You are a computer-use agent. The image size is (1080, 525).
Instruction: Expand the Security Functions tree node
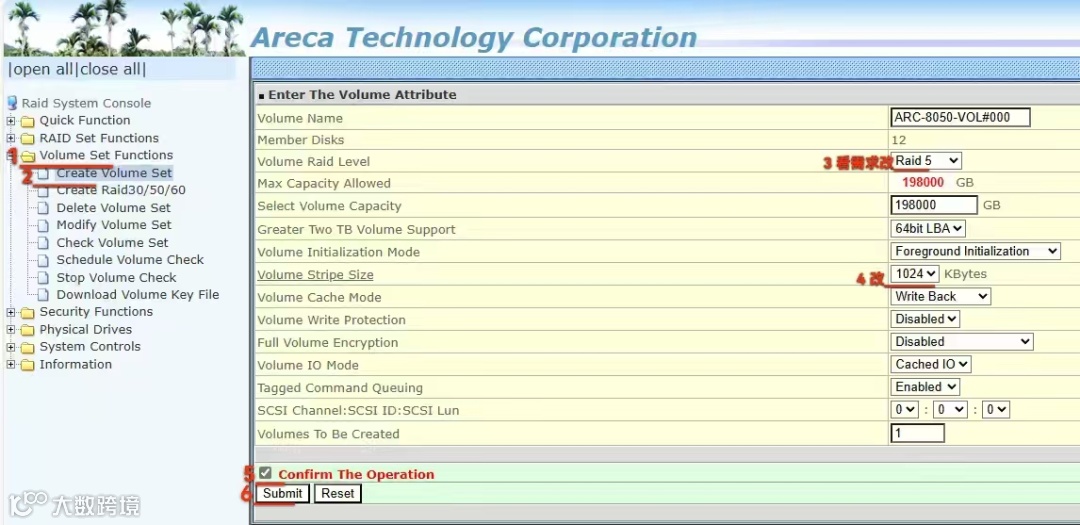coord(11,313)
